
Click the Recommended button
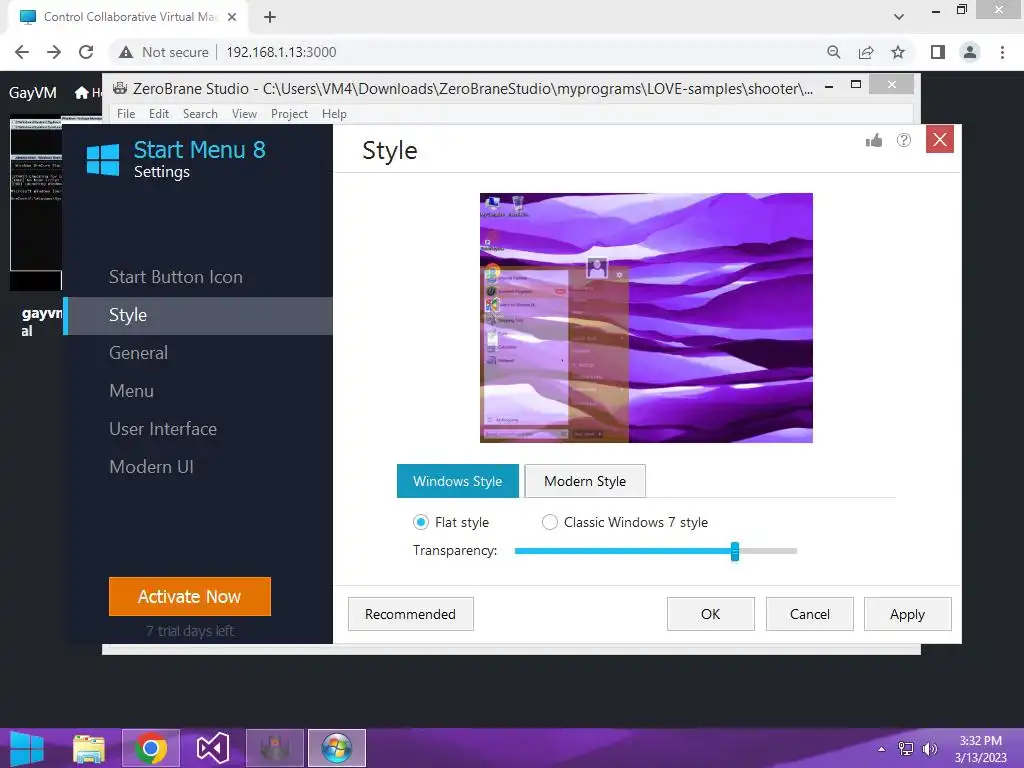[x=410, y=614]
